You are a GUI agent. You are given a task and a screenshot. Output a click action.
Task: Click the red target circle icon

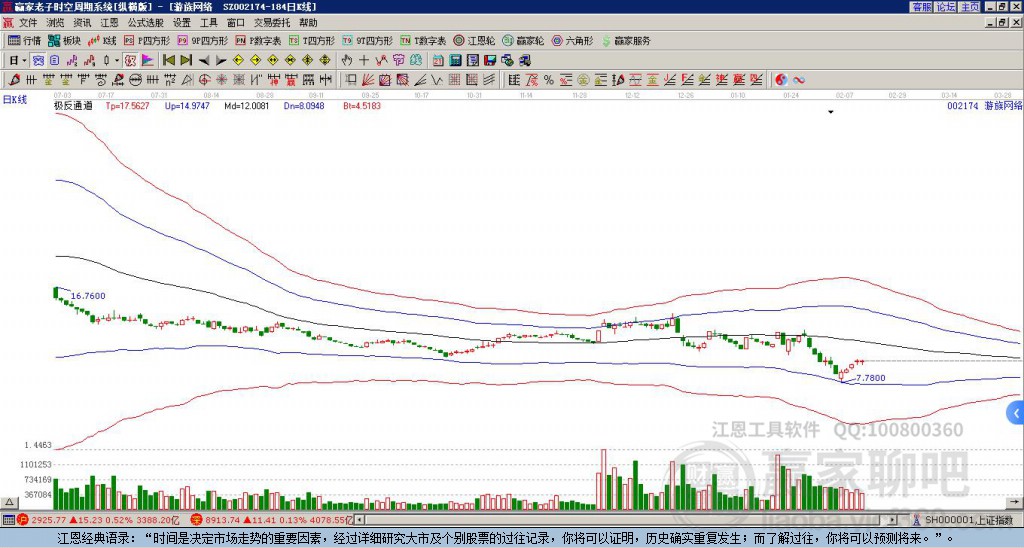tap(204, 80)
